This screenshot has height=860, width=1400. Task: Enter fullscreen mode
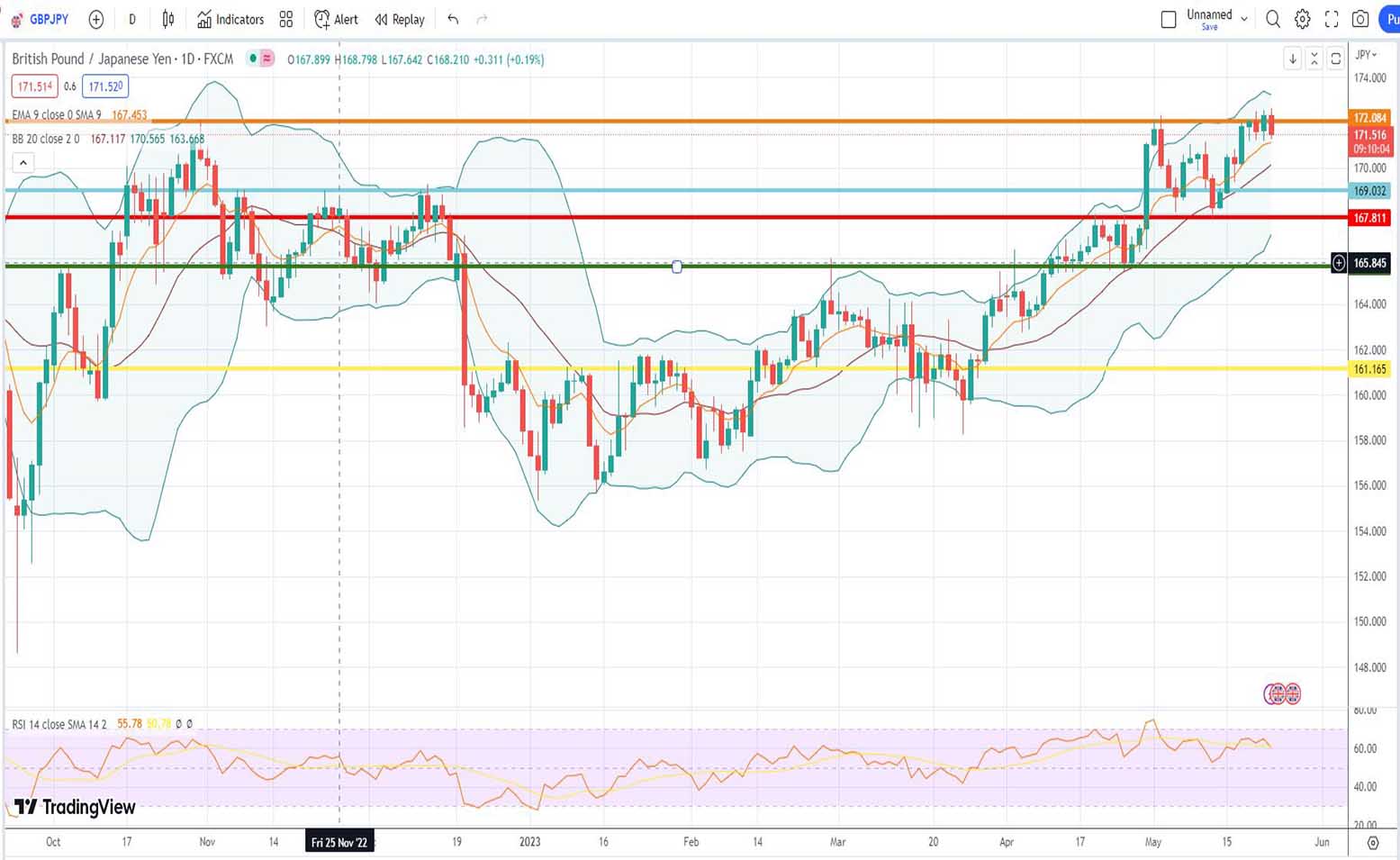[1332, 19]
